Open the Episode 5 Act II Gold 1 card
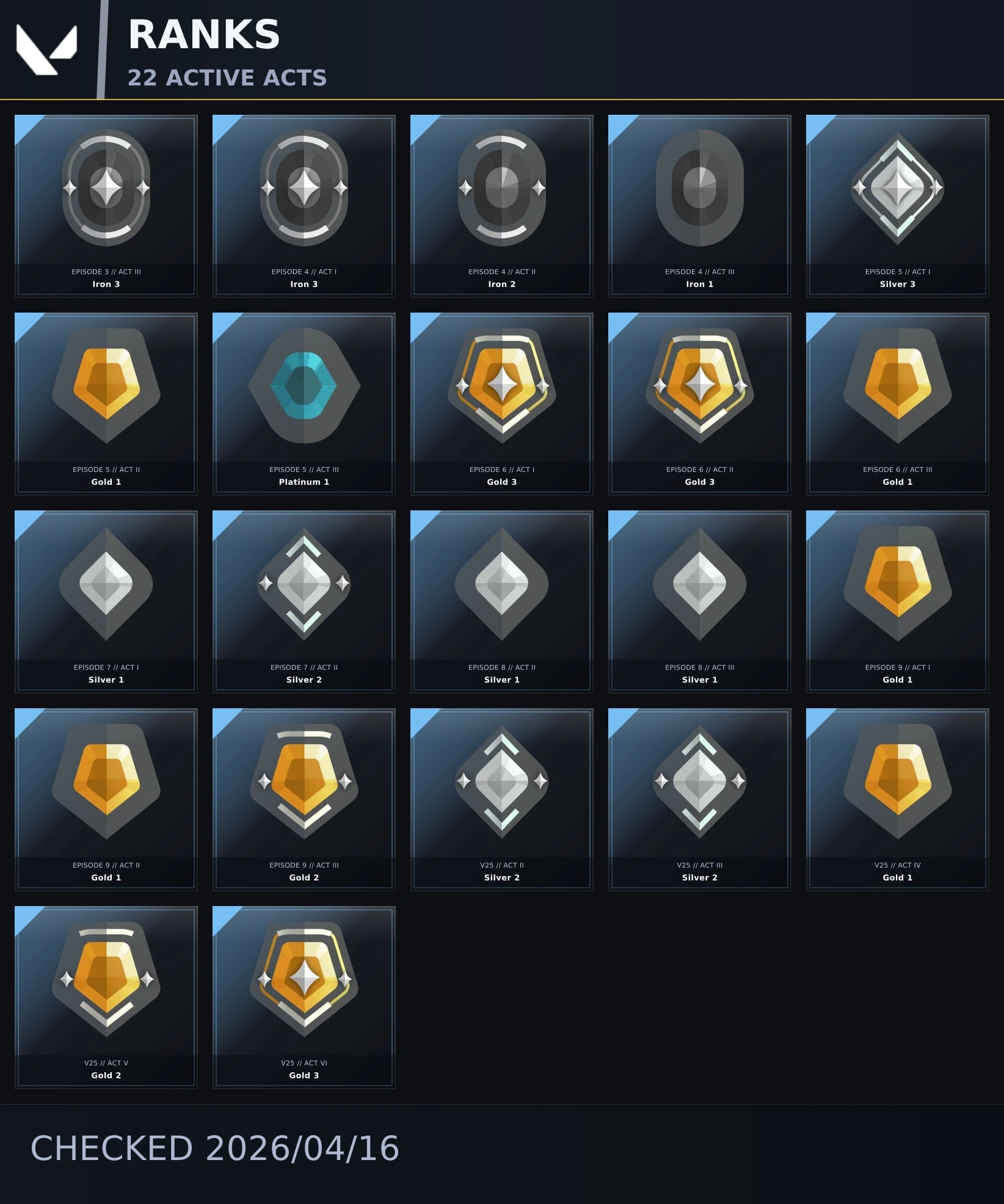The width and height of the screenshot is (1004, 1204). click(106, 404)
